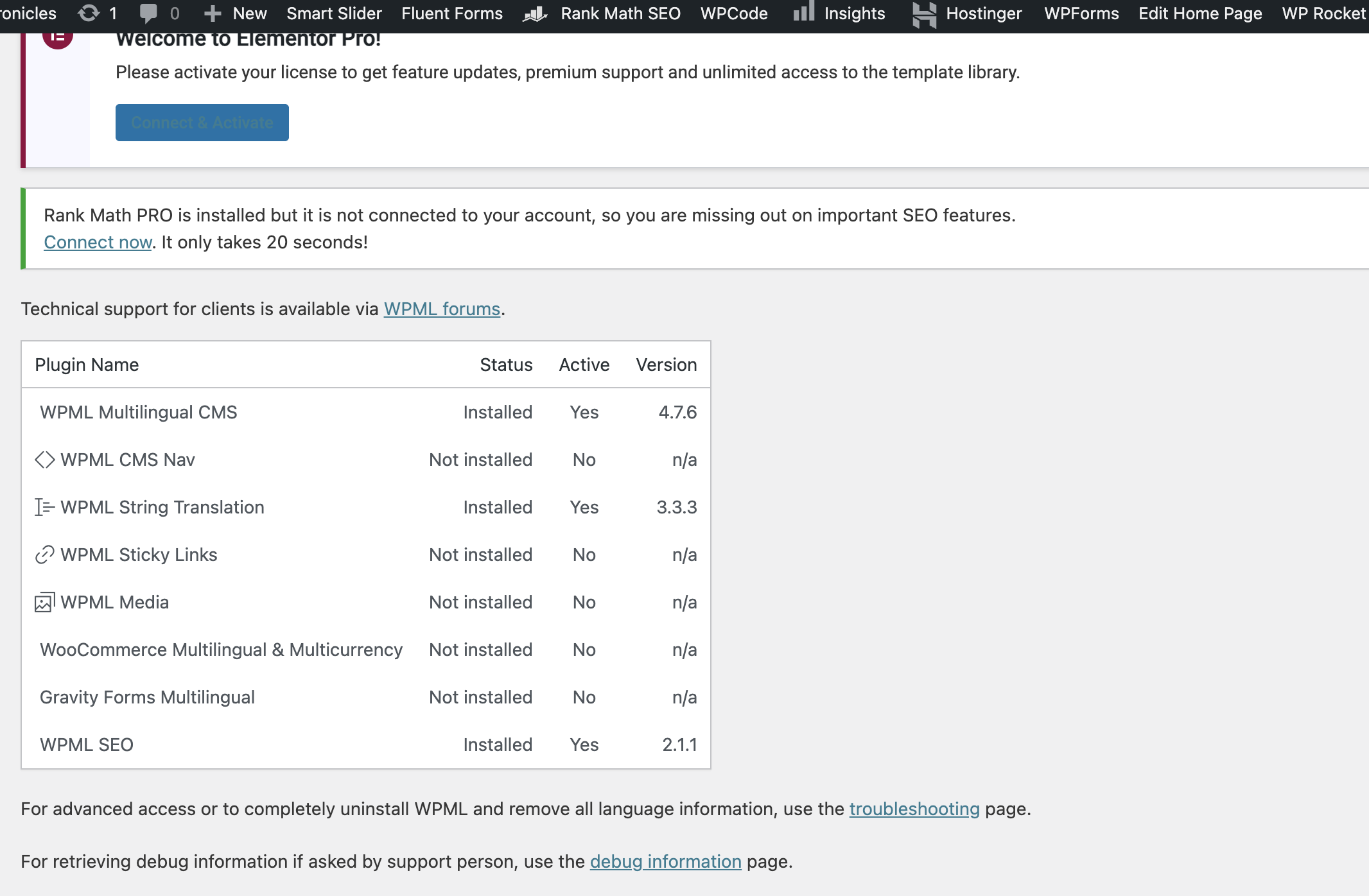Select the WPML Multilingual CMS row name
Viewport: 1369px width, 896px height.
coord(139,412)
